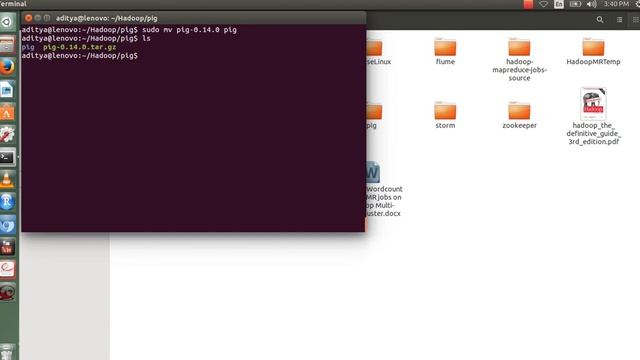Viewport: 640px width, 360px height.
Task: Click the red indicator in top panel
Action: click(528, 4)
